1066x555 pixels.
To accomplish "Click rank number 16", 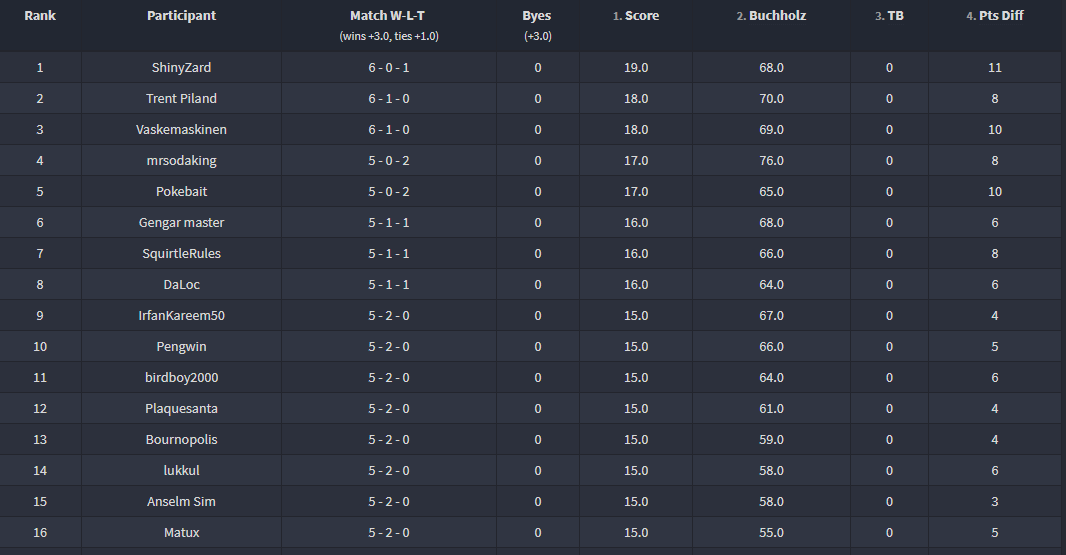I will (x=40, y=533).
